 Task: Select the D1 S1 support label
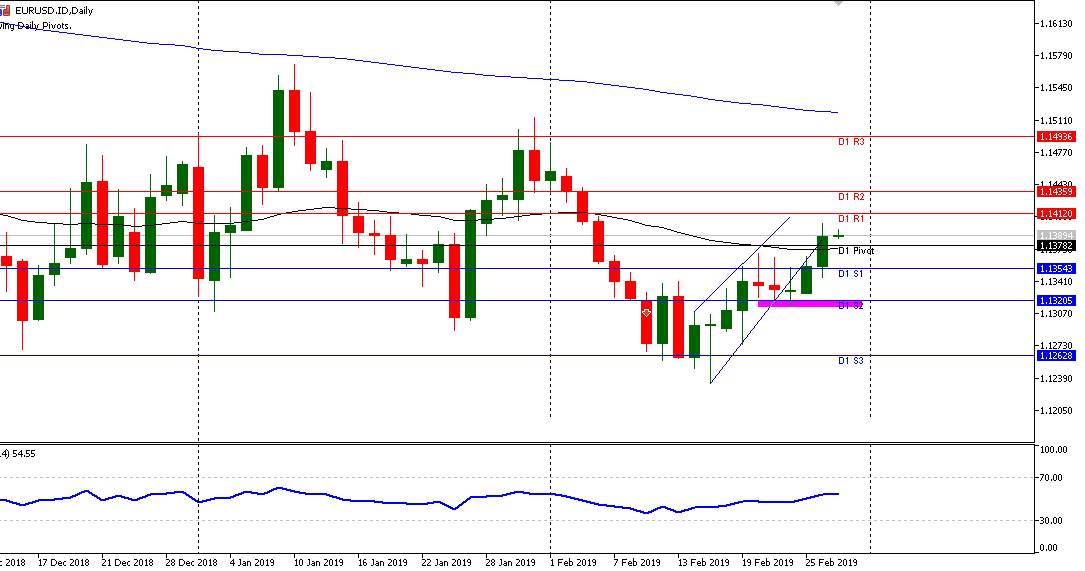pyautogui.click(x=850, y=274)
